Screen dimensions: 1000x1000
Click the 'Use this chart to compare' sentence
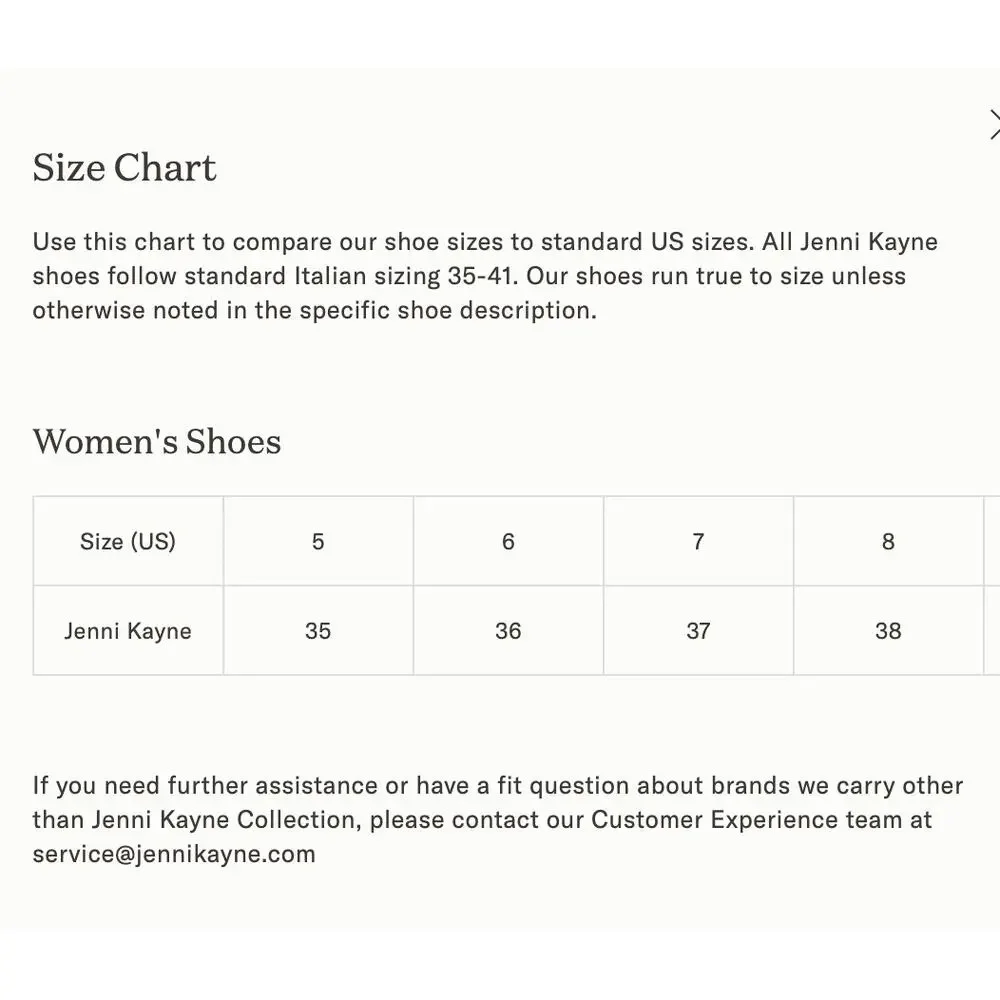[x=393, y=242]
